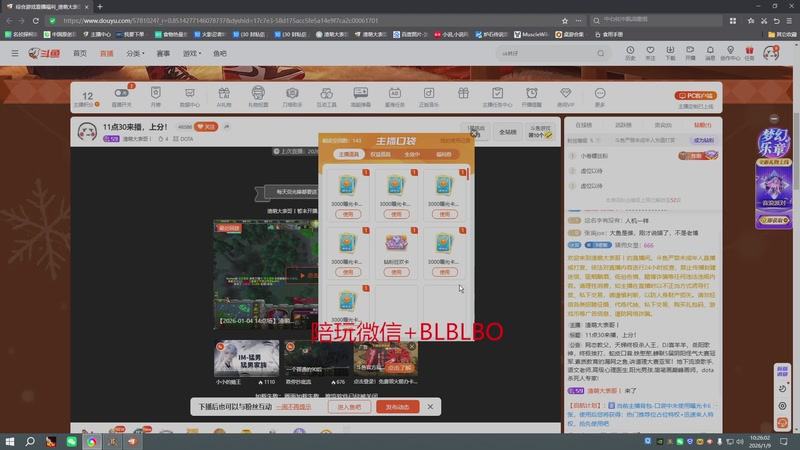
Task: Switch to the 福利券 tab in pocket popup
Action: 443,154
